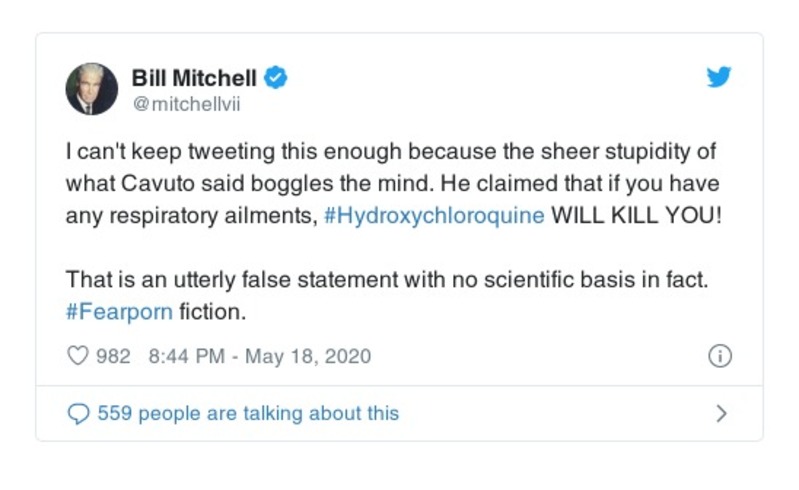Open Bill Mitchell's profile photo
Image resolution: width=799 pixels, height=490 pixels.
point(92,89)
